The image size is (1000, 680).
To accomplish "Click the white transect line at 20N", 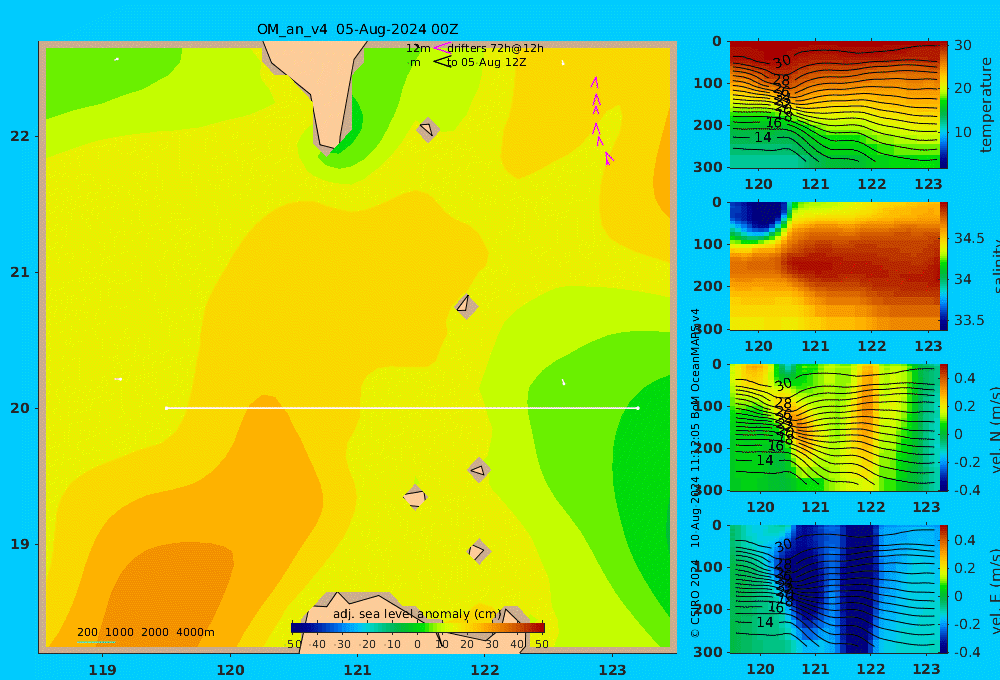I will point(402,408).
